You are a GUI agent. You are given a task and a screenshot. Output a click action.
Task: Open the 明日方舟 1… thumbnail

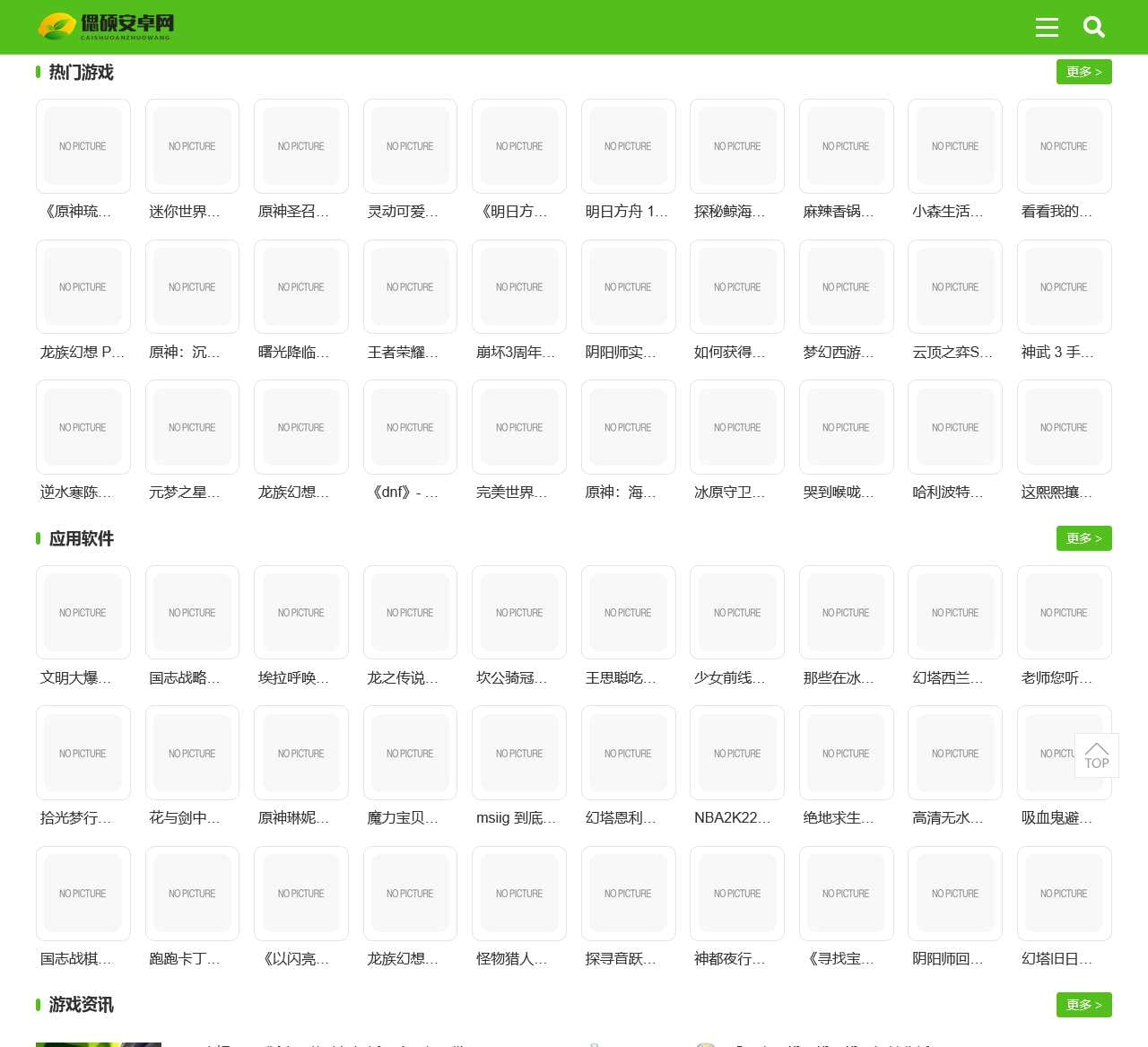[x=628, y=146]
